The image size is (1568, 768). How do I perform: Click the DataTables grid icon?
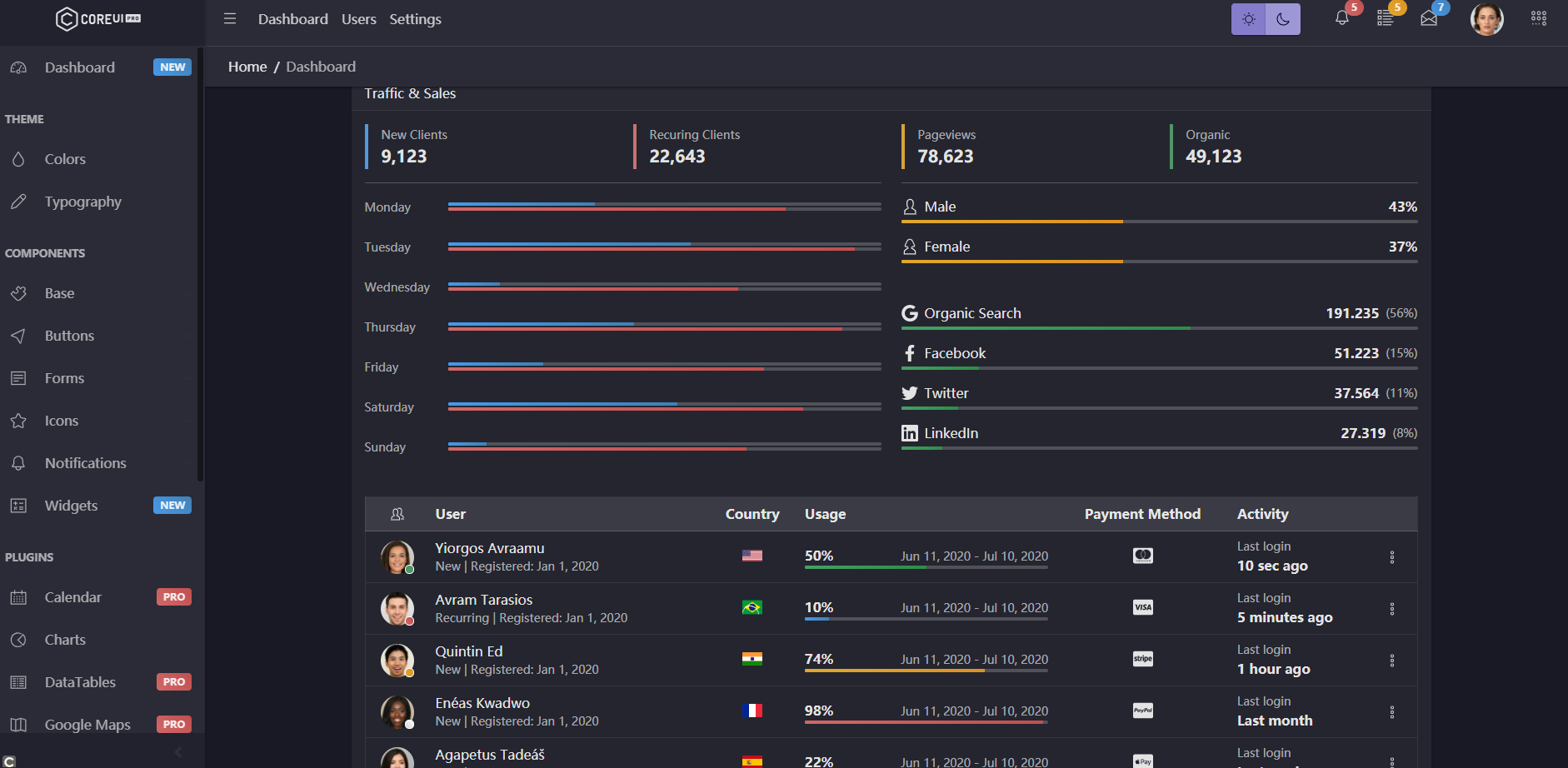(x=18, y=682)
